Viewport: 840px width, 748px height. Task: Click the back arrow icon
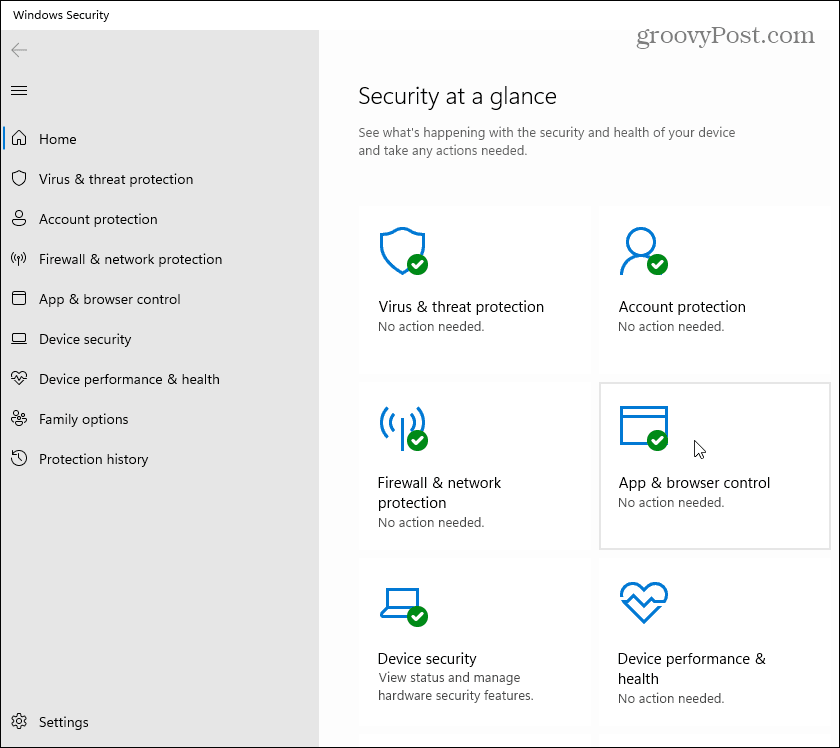(19, 50)
